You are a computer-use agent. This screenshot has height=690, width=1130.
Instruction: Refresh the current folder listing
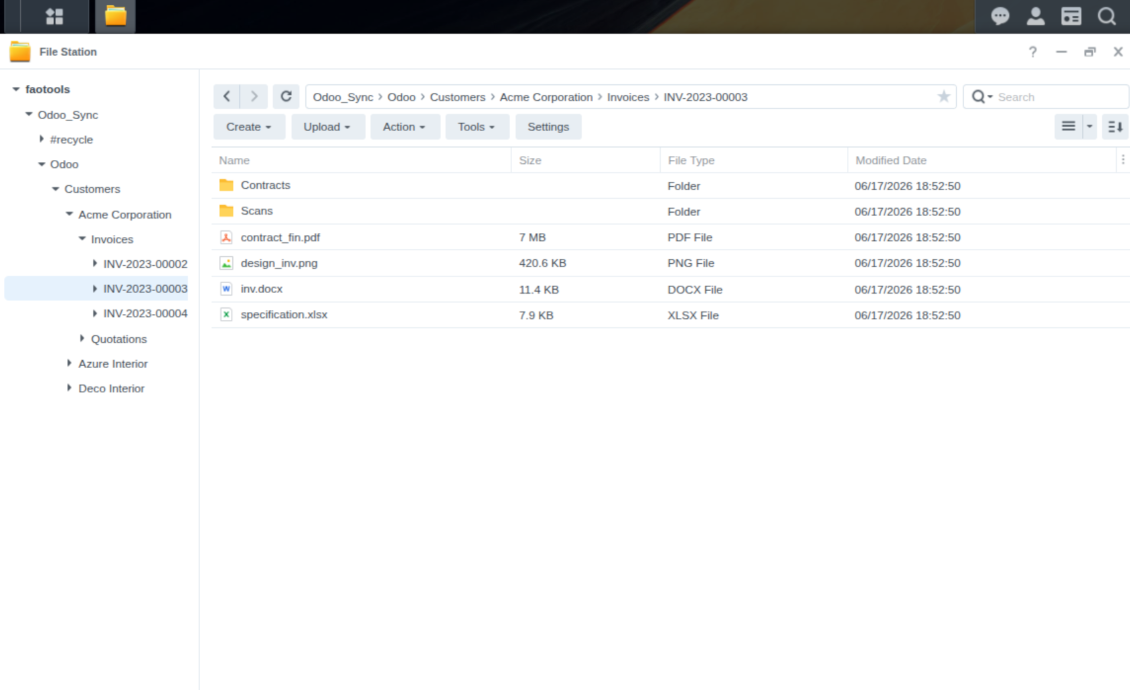286,97
